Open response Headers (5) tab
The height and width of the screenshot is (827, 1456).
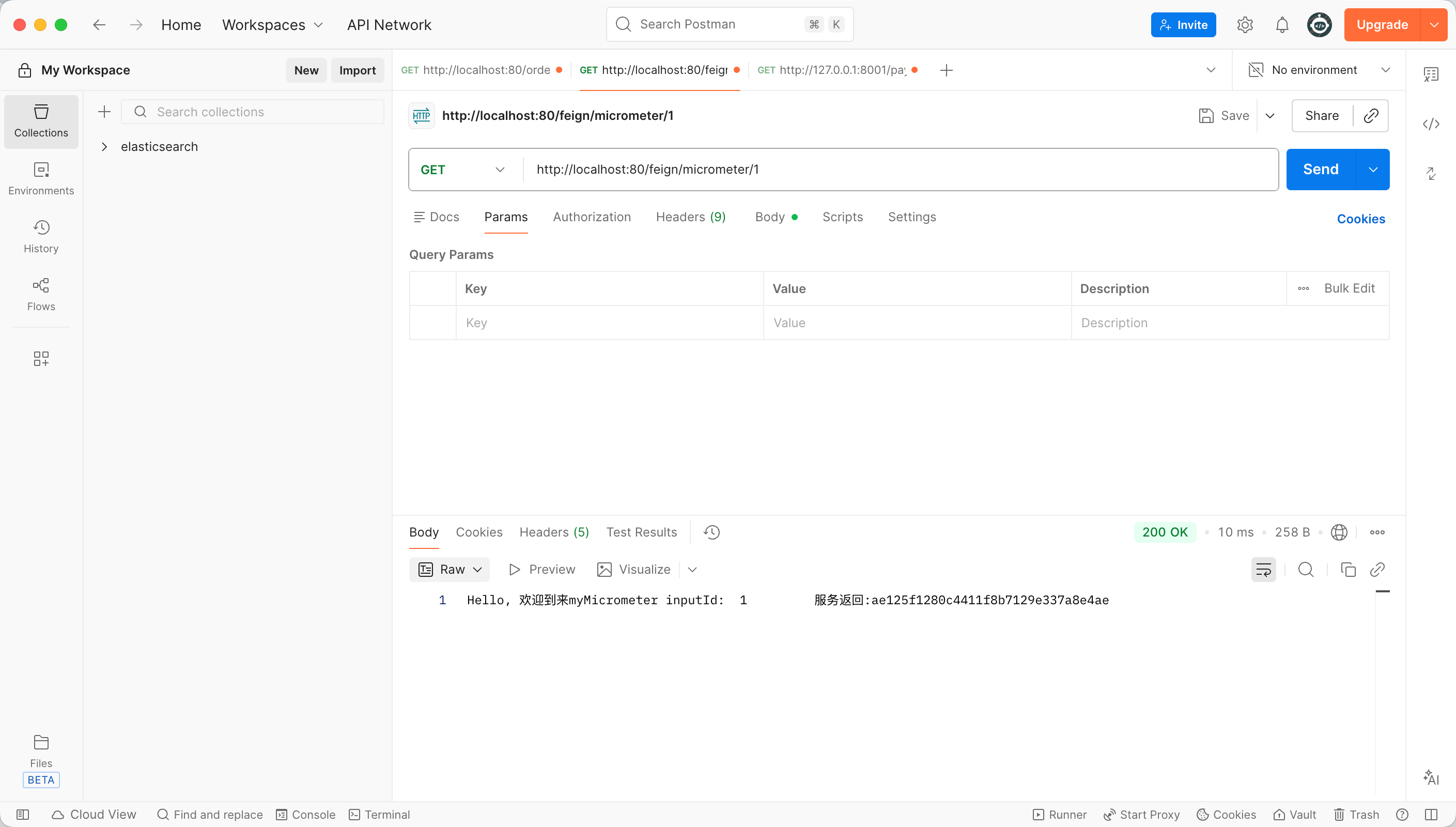pyautogui.click(x=554, y=532)
